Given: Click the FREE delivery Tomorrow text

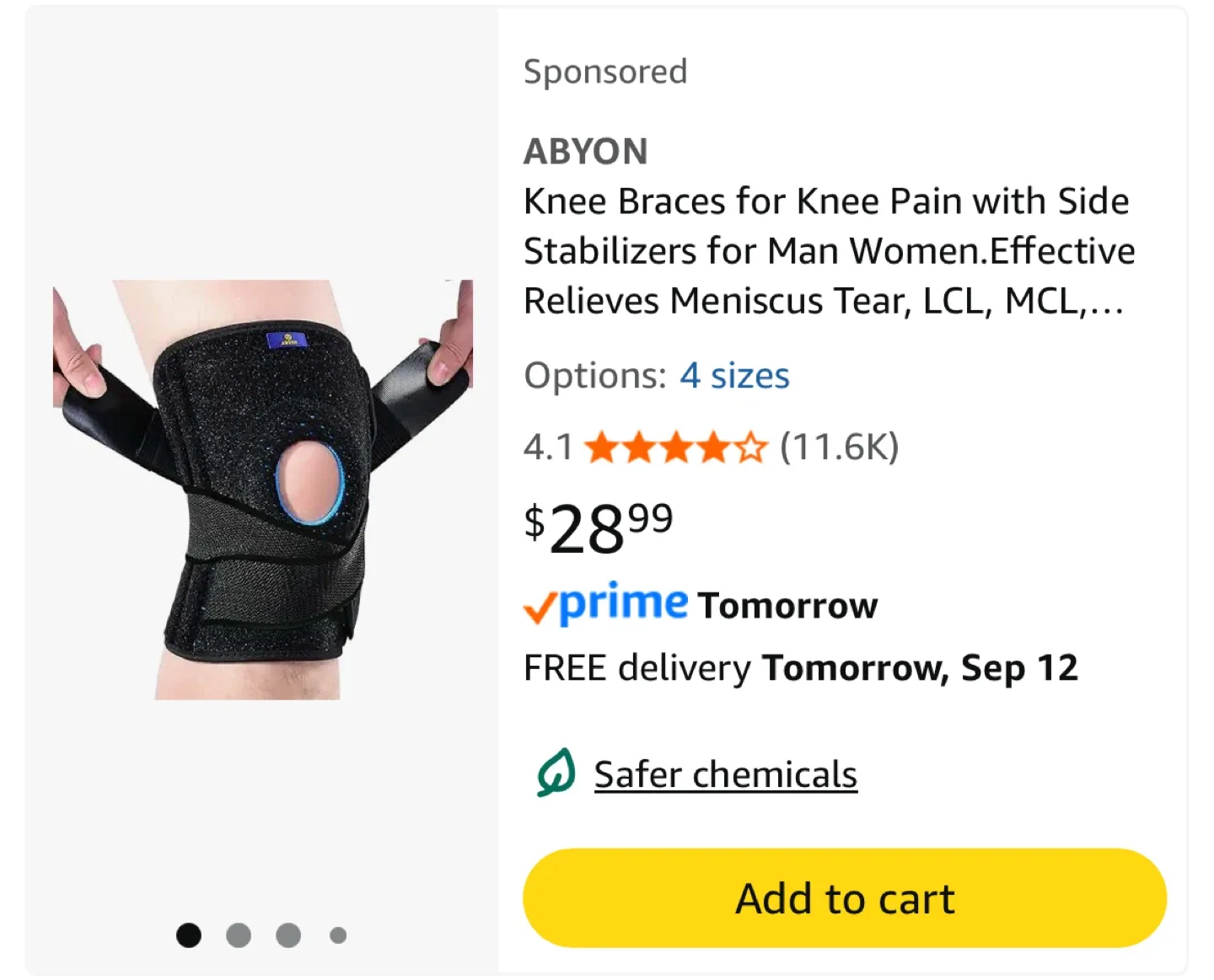Looking at the screenshot, I should click(x=800, y=667).
